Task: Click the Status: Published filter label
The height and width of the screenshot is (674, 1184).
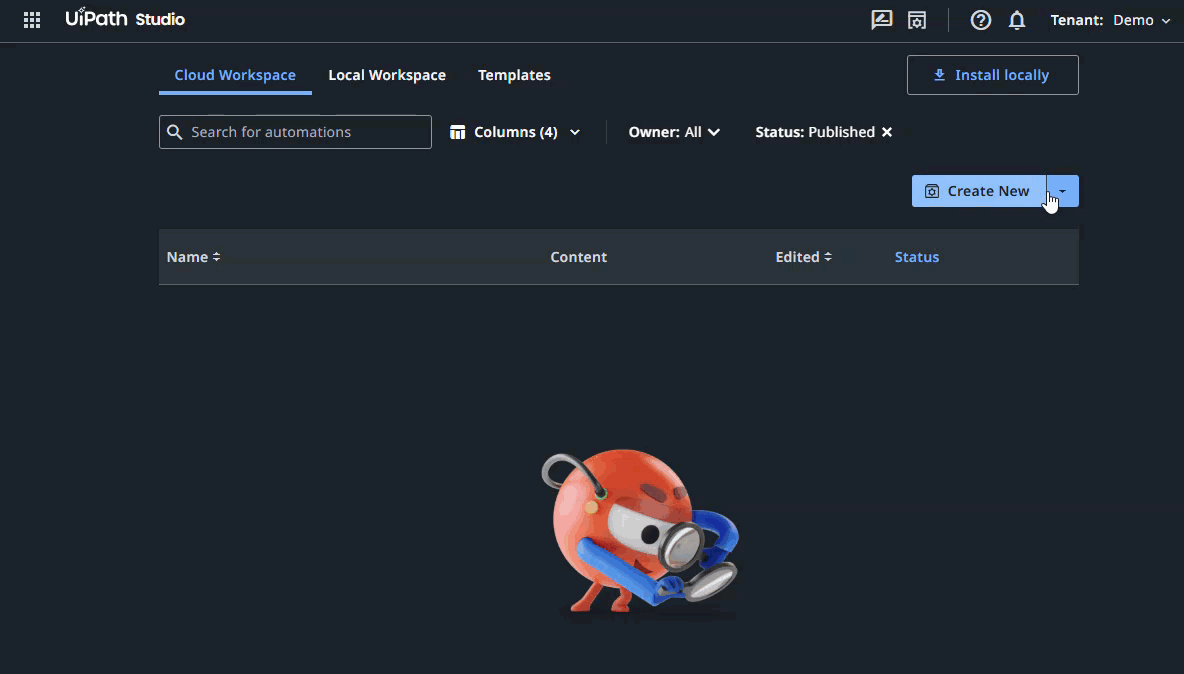Action: click(815, 132)
